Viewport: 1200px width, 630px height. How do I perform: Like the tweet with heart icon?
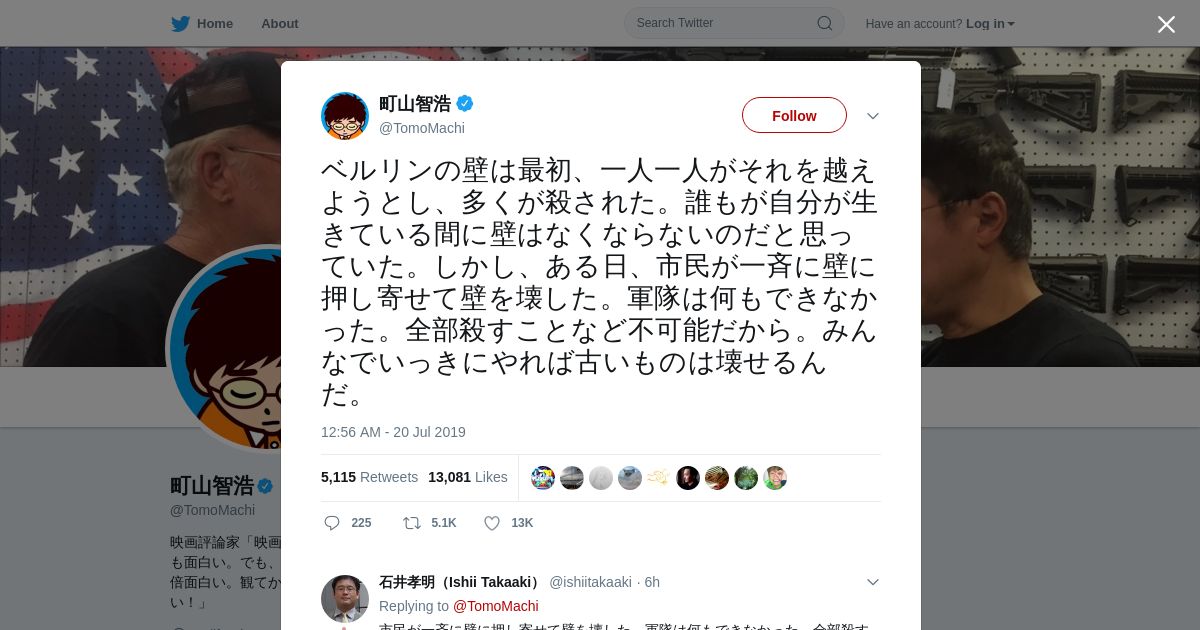pos(492,523)
